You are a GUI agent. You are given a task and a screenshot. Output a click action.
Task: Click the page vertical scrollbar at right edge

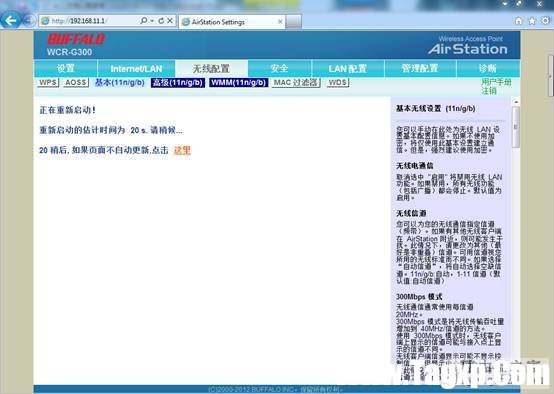point(550,76)
